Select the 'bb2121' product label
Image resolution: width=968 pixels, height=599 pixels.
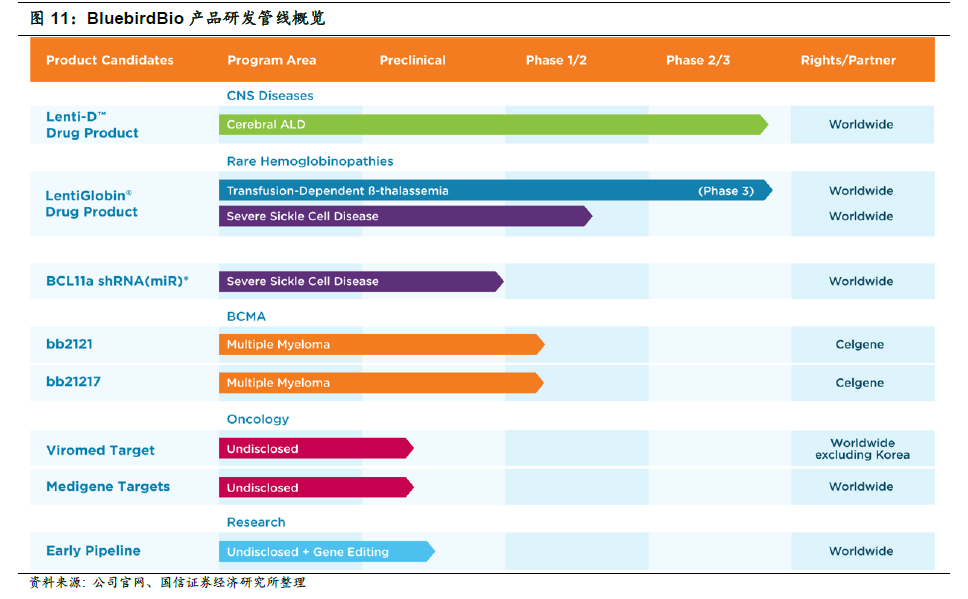point(69,344)
